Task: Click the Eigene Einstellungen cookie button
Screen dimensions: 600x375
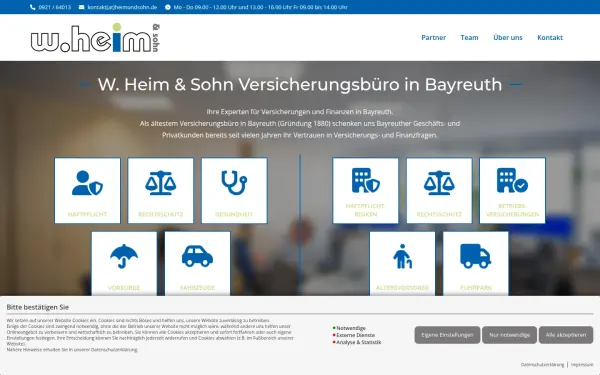Action: (447, 335)
